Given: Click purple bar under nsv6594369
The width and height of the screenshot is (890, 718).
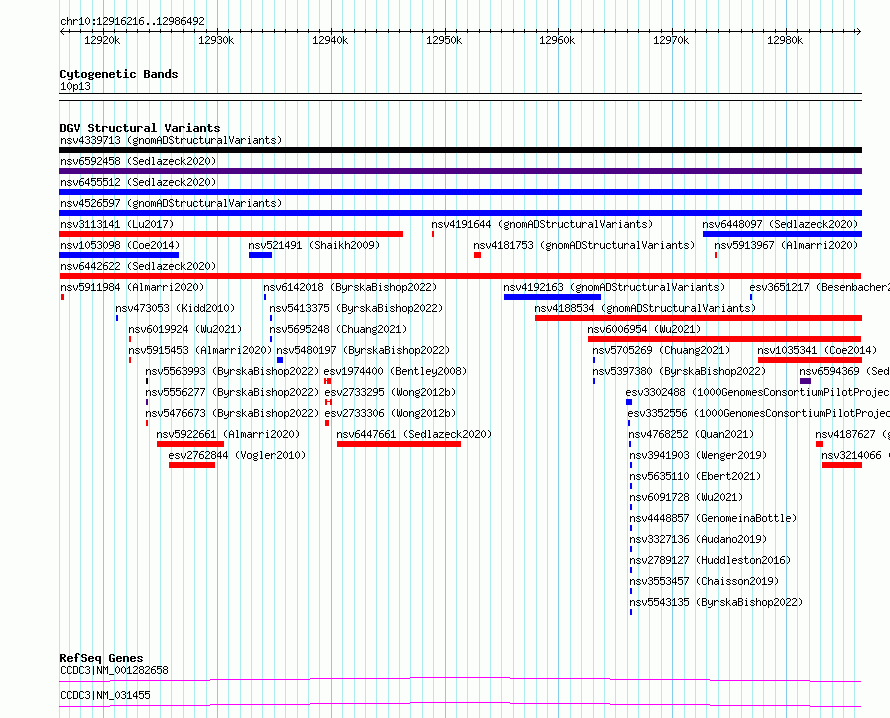Looking at the screenshot, I should [x=805, y=381].
